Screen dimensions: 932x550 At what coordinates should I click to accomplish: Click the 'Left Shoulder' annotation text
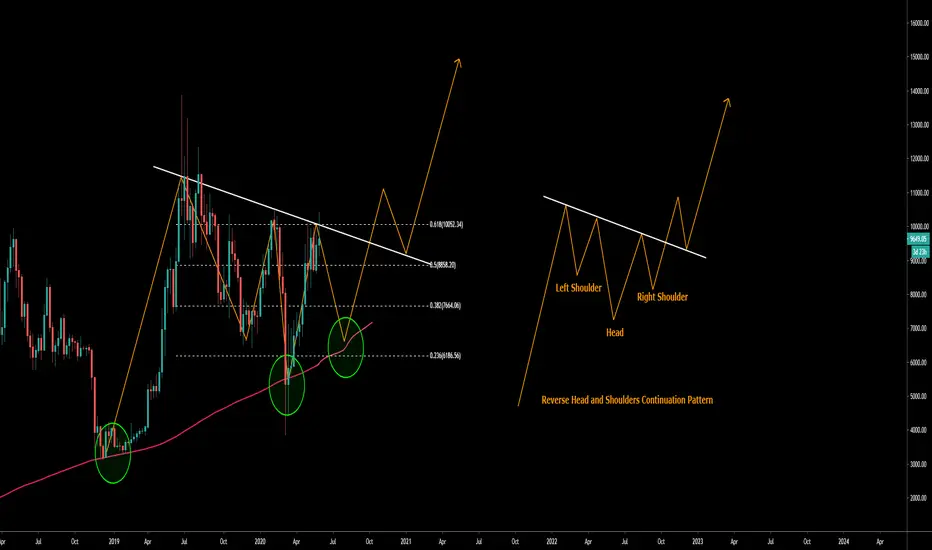click(x=578, y=288)
